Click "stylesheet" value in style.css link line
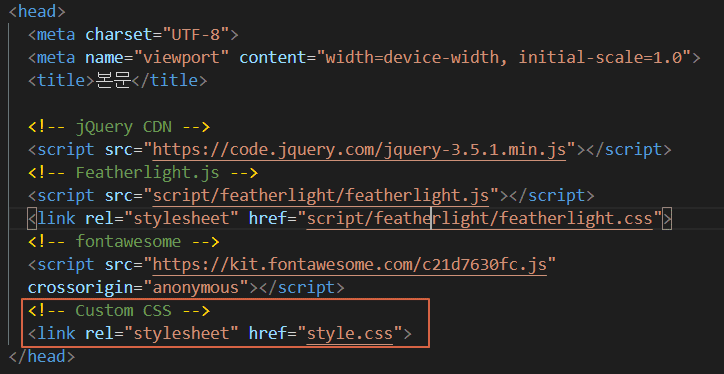 pos(181,333)
